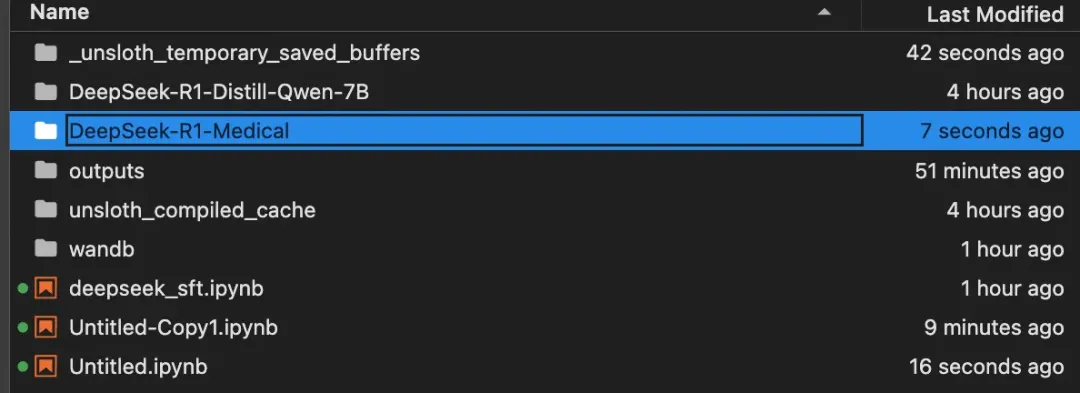Click the _unsloth_temporary_saved_buffers folder icon
The image size is (1080, 393).
tap(45, 52)
